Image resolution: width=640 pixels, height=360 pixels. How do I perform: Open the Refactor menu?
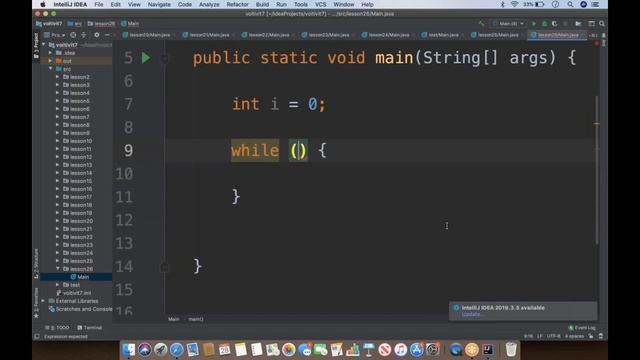[237, 4]
